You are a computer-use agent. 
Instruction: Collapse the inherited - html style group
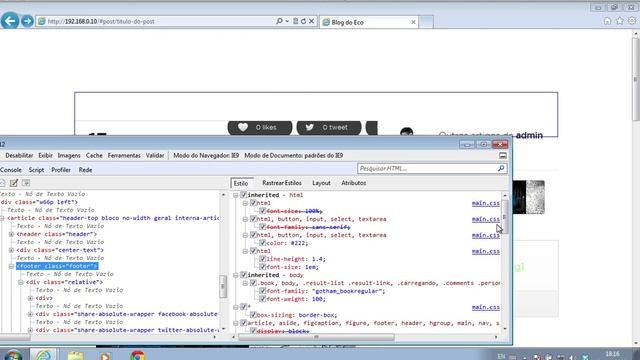click(236, 195)
